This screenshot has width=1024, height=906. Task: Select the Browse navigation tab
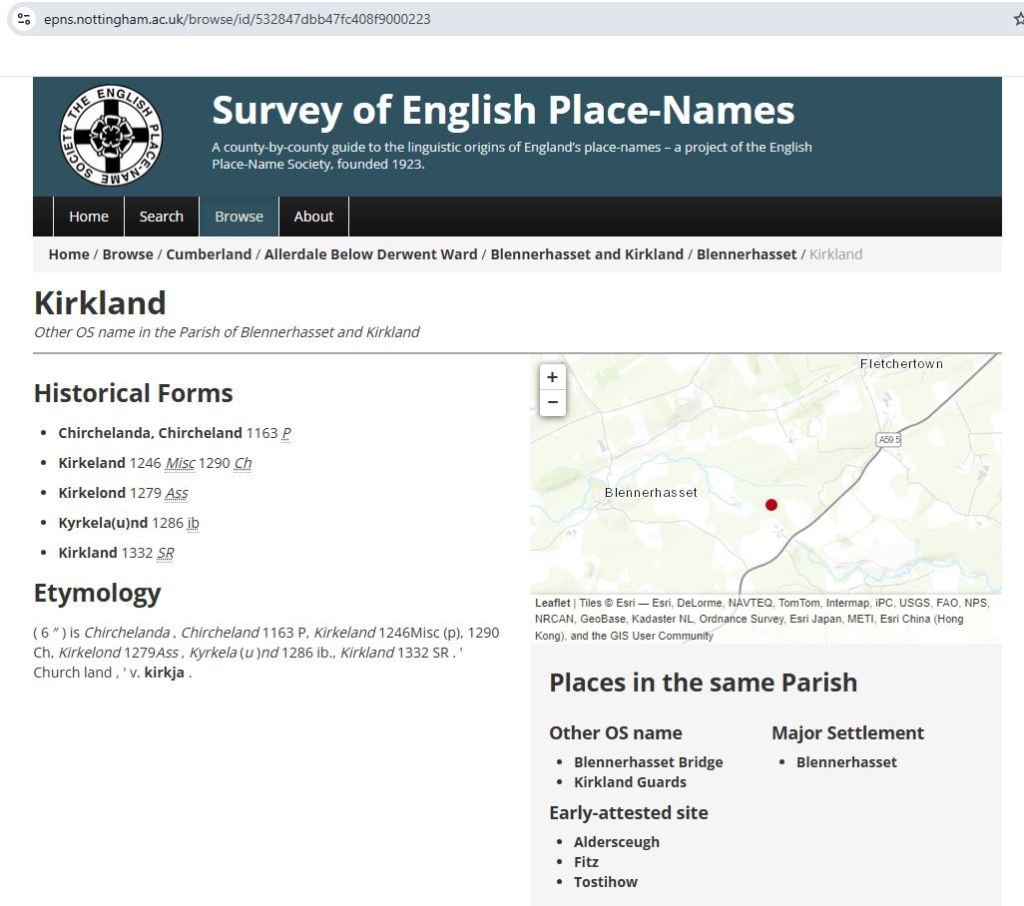tap(239, 216)
